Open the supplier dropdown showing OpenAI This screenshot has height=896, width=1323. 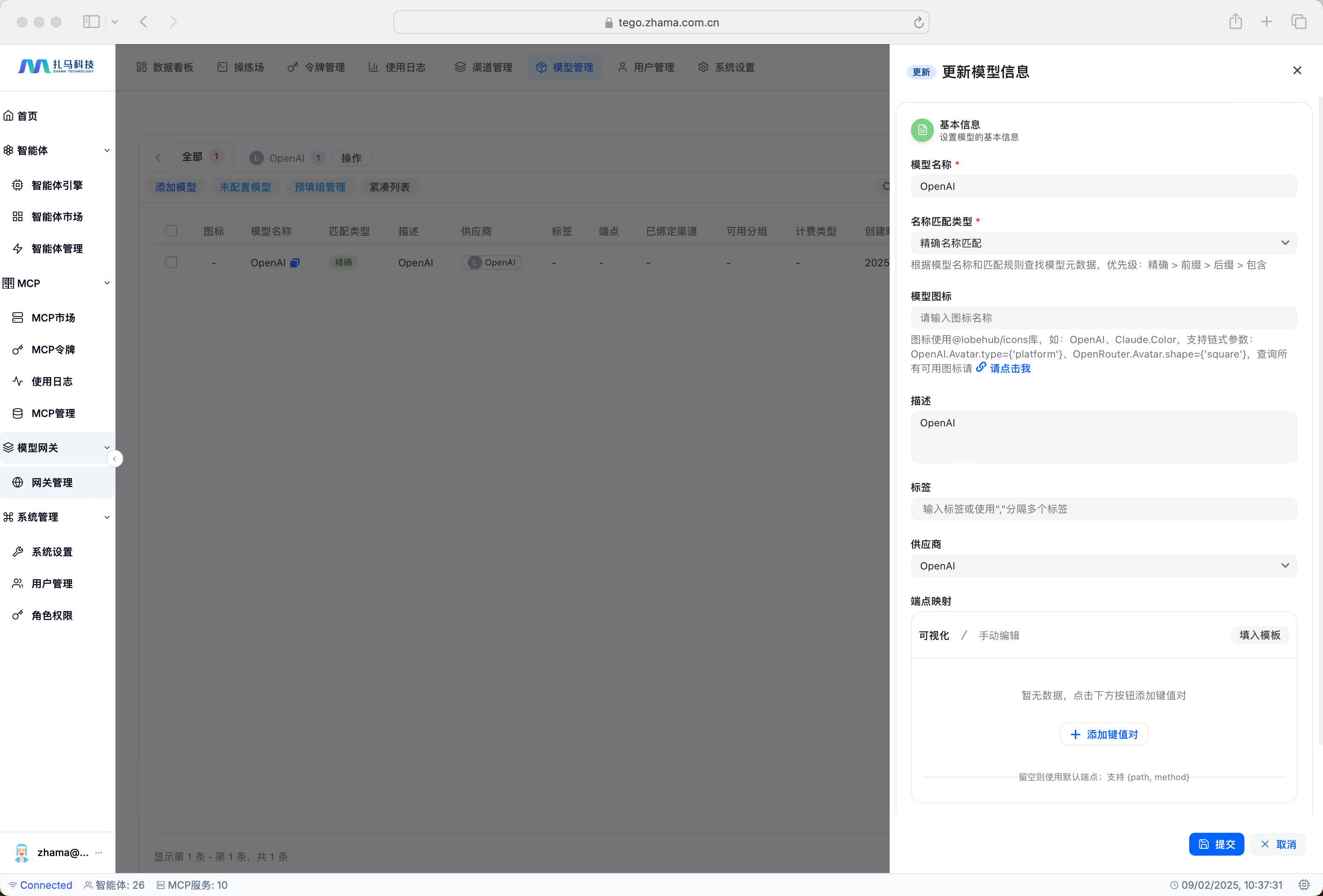(1103, 566)
